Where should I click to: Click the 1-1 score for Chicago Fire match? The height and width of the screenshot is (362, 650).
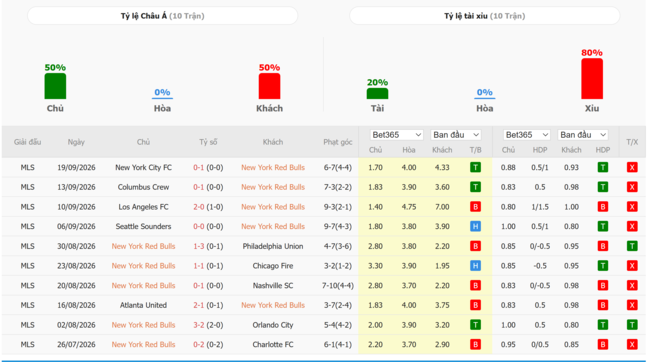pyautogui.click(x=199, y=266)
